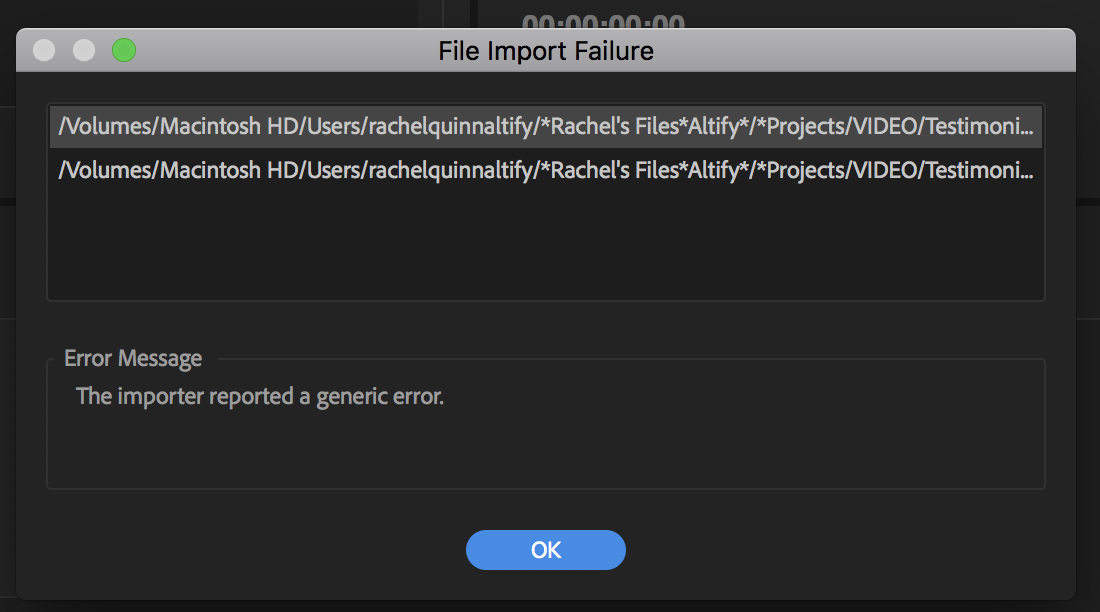This screenshot has width=1100, height=612.
Task: Click the gray close window button
Action: pos(44,50)
